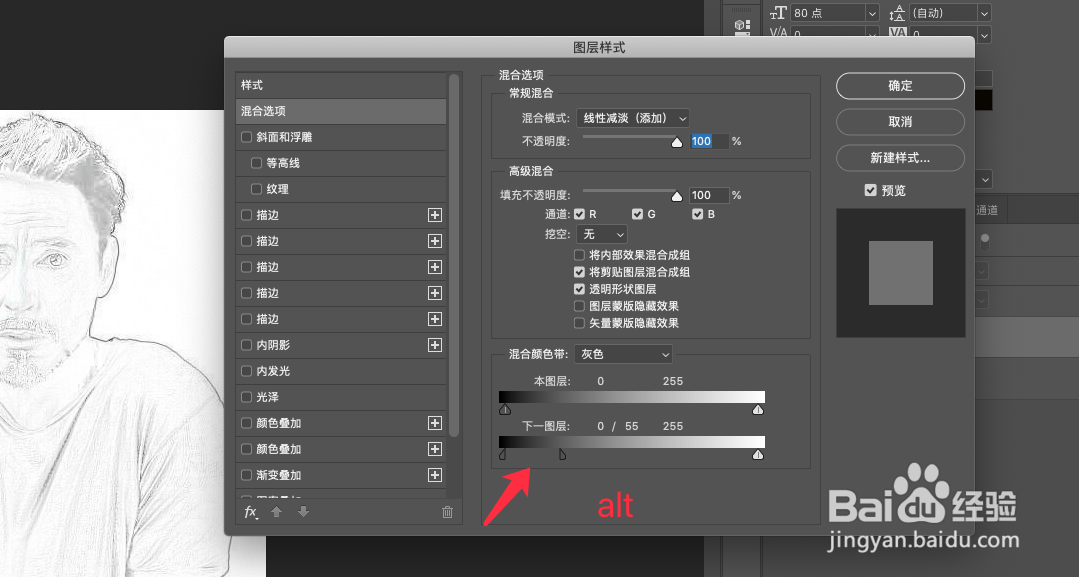Uncheck 透明形状图层 option
1079x577 pixels.
point(579,289)
